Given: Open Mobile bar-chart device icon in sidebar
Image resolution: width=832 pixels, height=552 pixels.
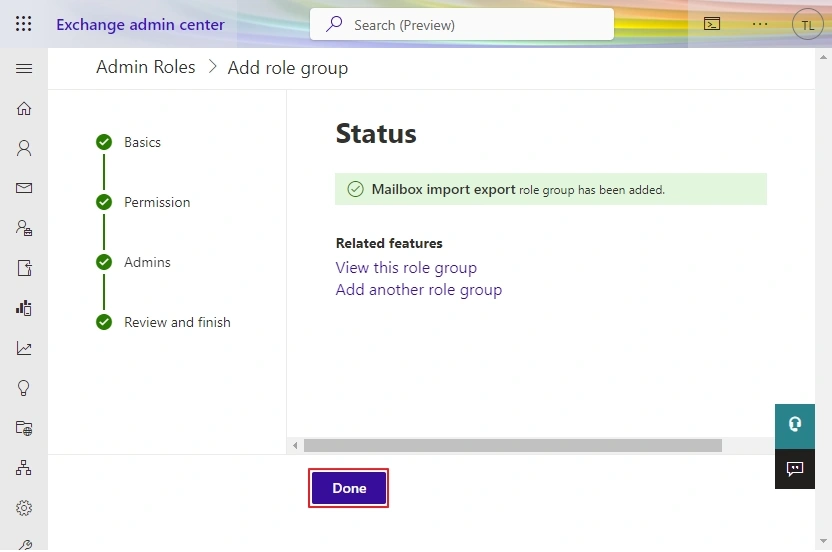Looking at the screenshot, I should pyautogui.click(x=24, y=308).
